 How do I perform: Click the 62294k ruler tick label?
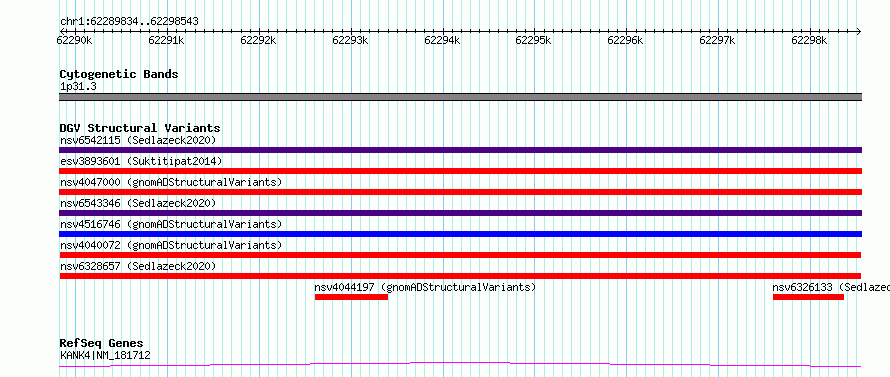click(x=442, y=40)
